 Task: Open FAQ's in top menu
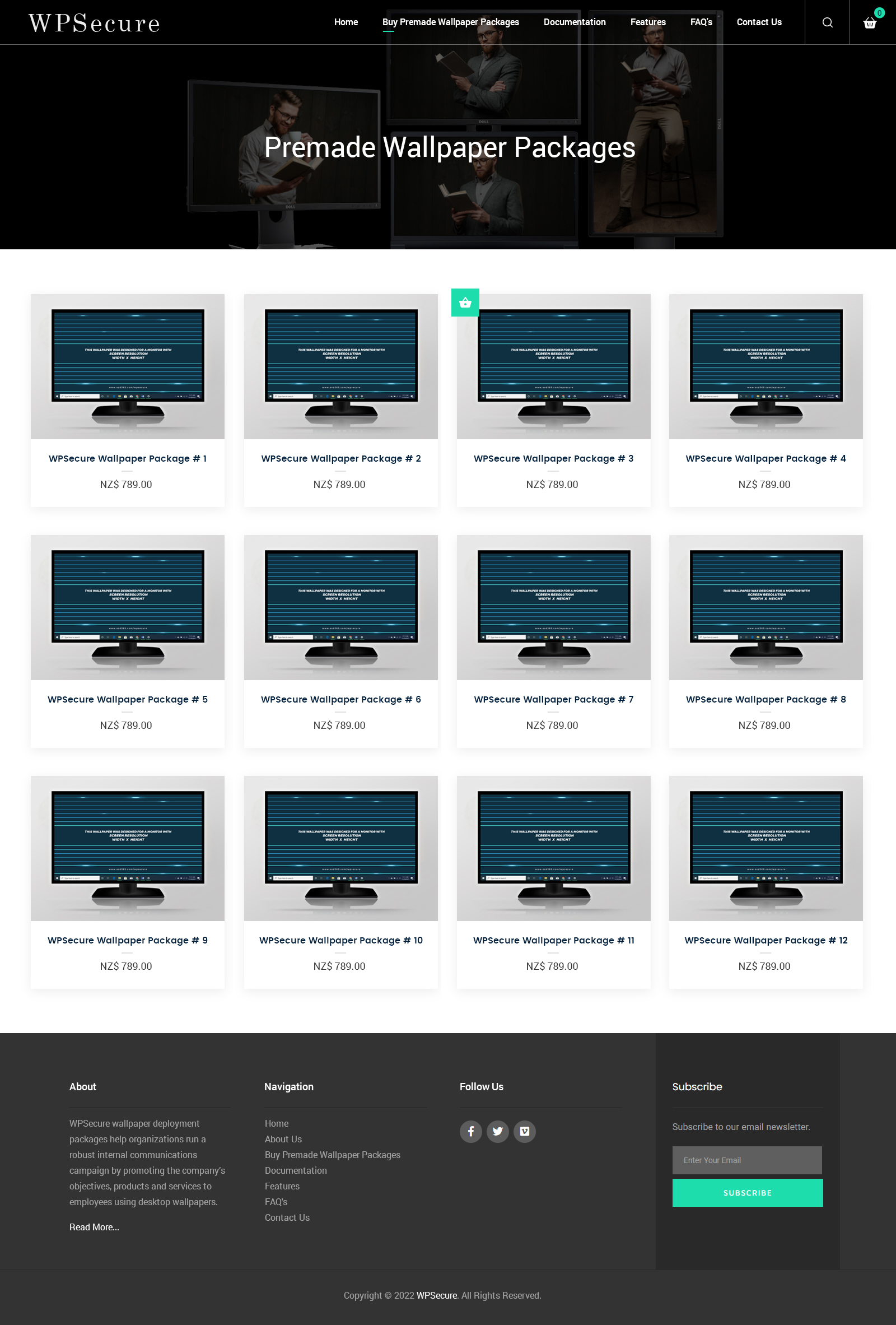[701, 22]
